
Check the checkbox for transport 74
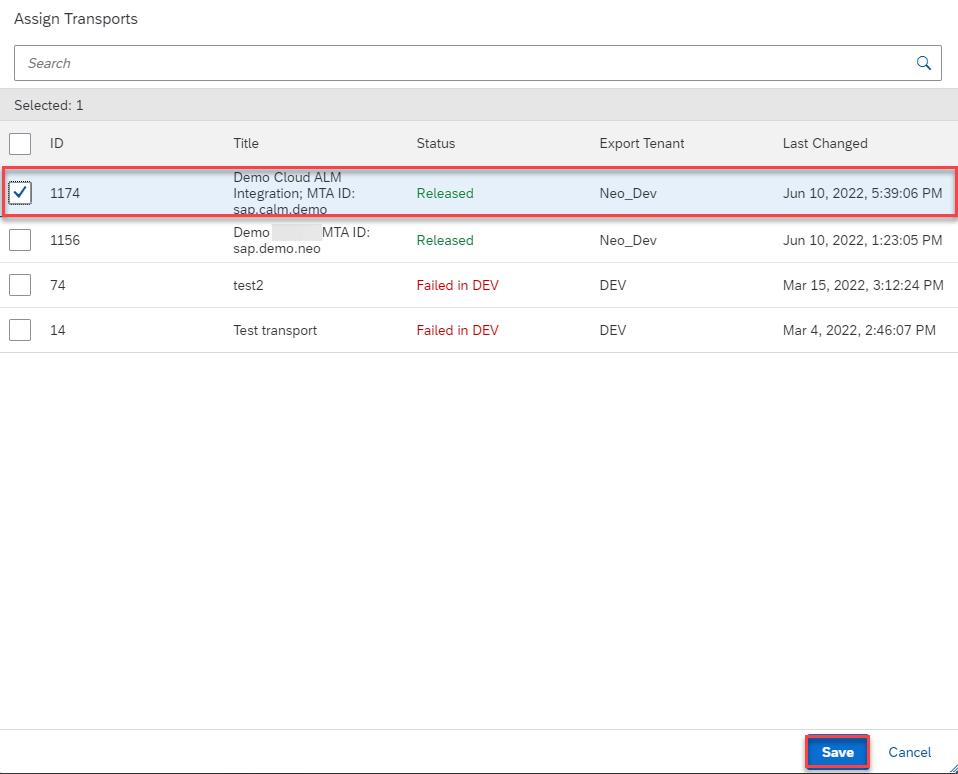tap(20, 285)
